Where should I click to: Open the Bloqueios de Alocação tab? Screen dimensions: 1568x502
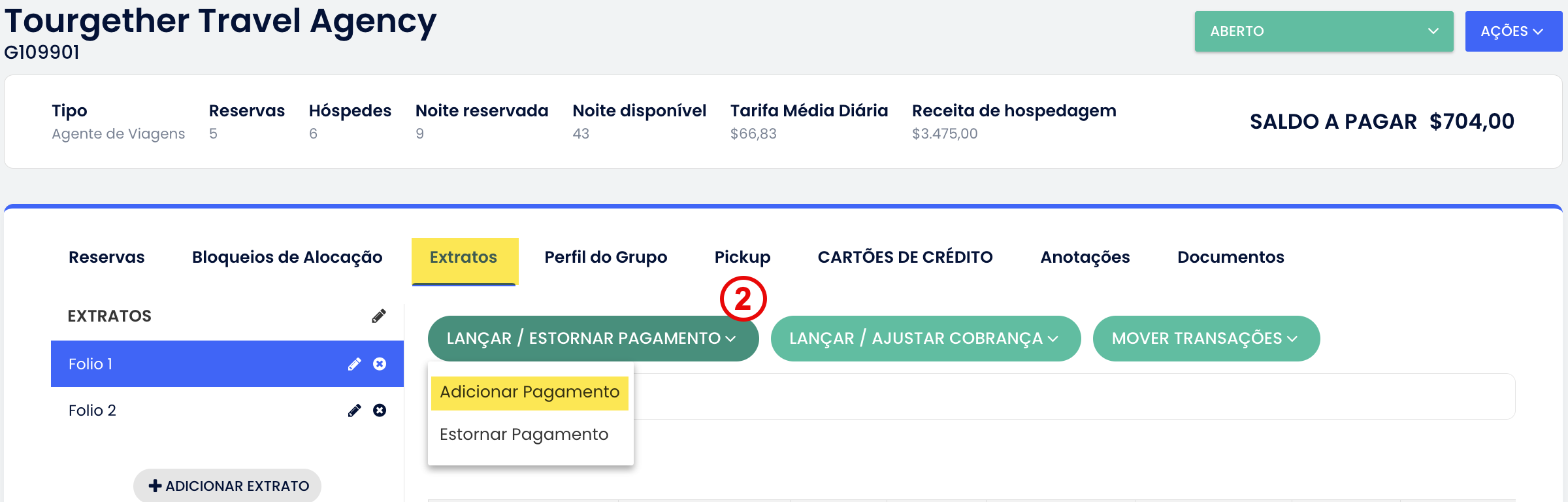point(287,258)
